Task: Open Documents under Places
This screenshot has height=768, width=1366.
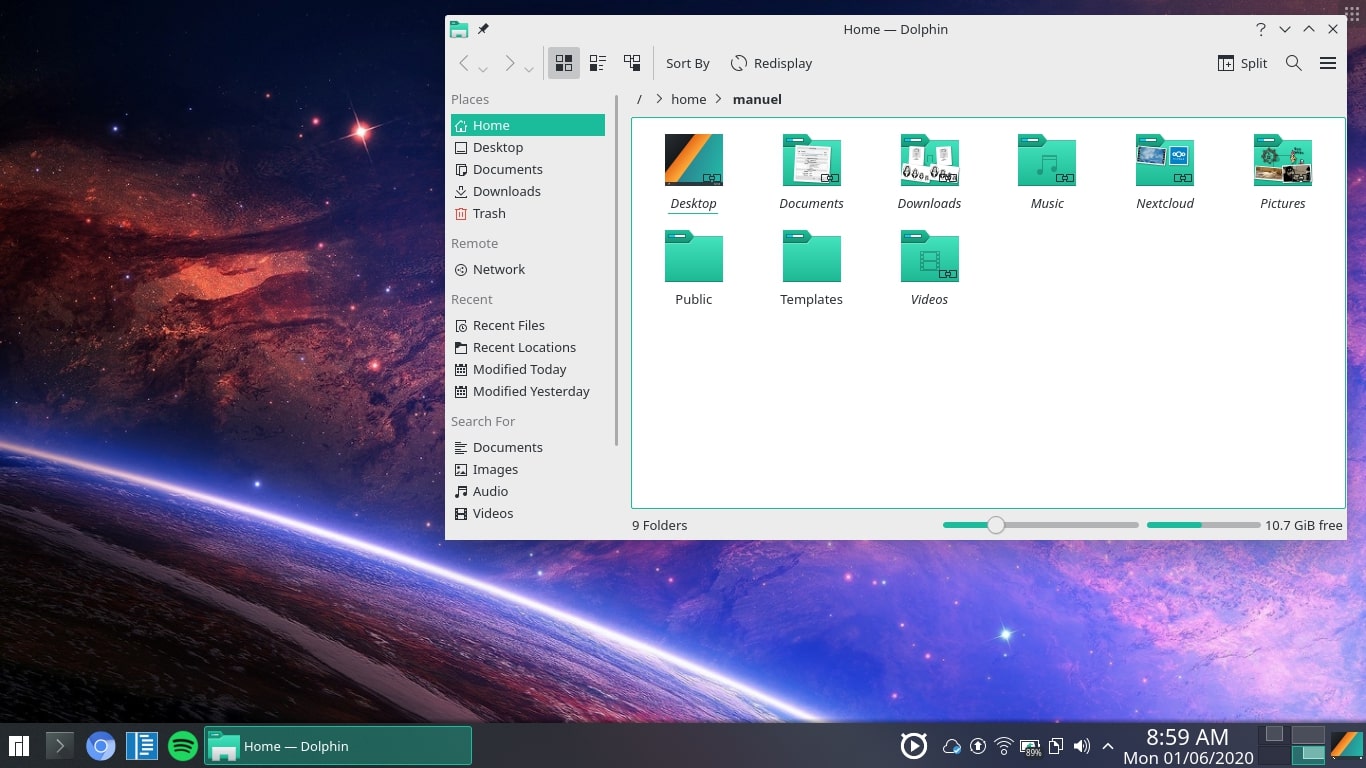Action: tap(528, 169)
